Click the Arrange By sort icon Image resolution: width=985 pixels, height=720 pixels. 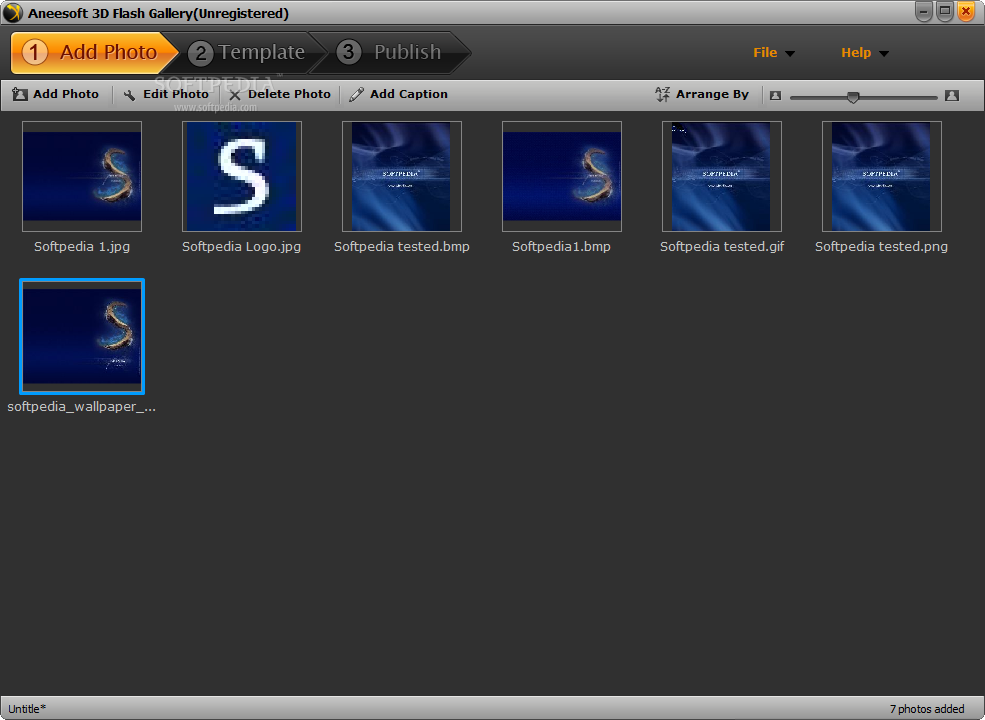(x=662, y=94)
